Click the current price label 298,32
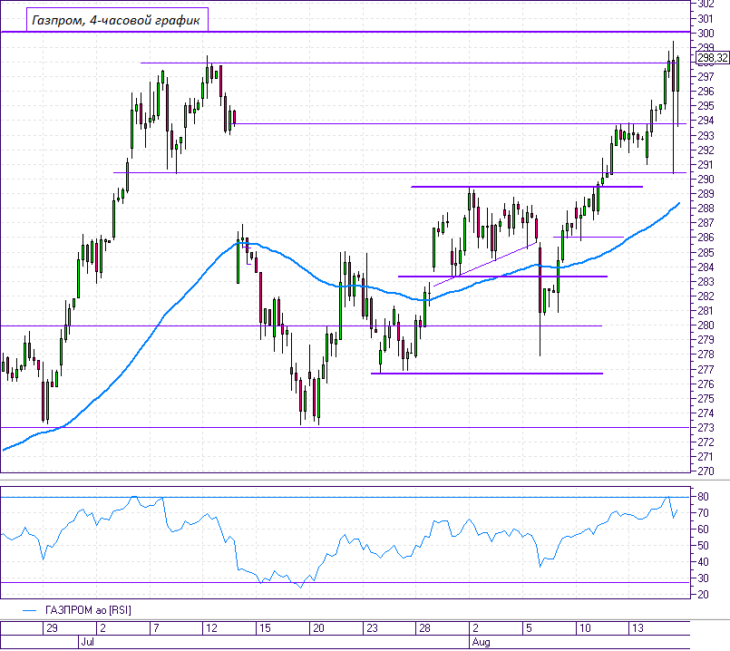 pyautogui.click(x=712, y=58)
